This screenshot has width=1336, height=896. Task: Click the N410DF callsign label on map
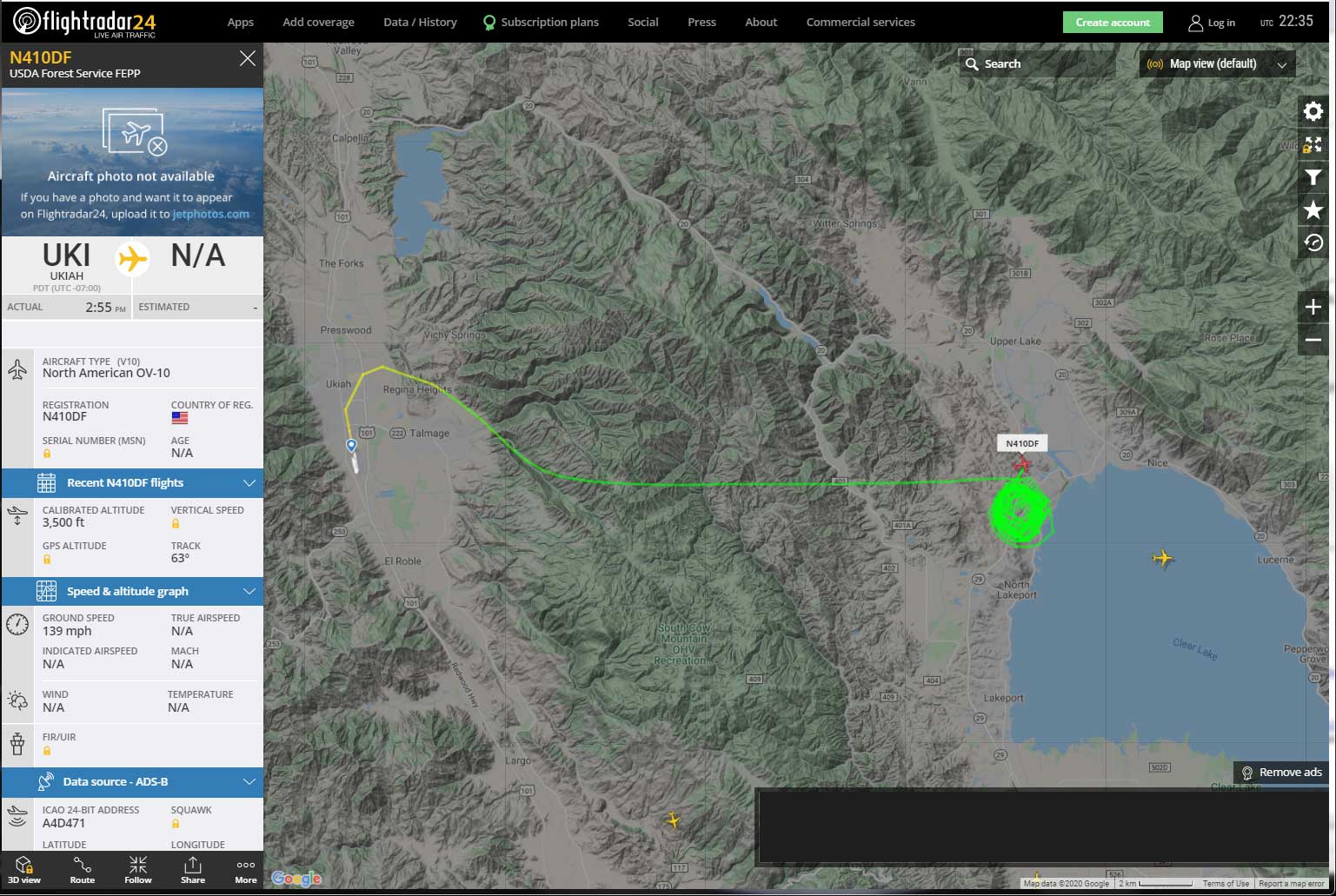(1022, 443)
